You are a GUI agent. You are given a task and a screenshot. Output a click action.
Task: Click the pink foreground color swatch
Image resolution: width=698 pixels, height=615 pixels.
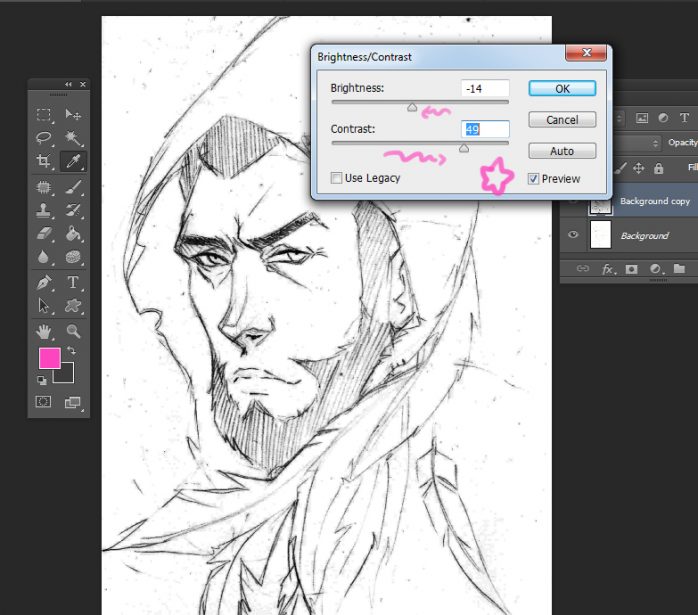[x=49, y=358]
